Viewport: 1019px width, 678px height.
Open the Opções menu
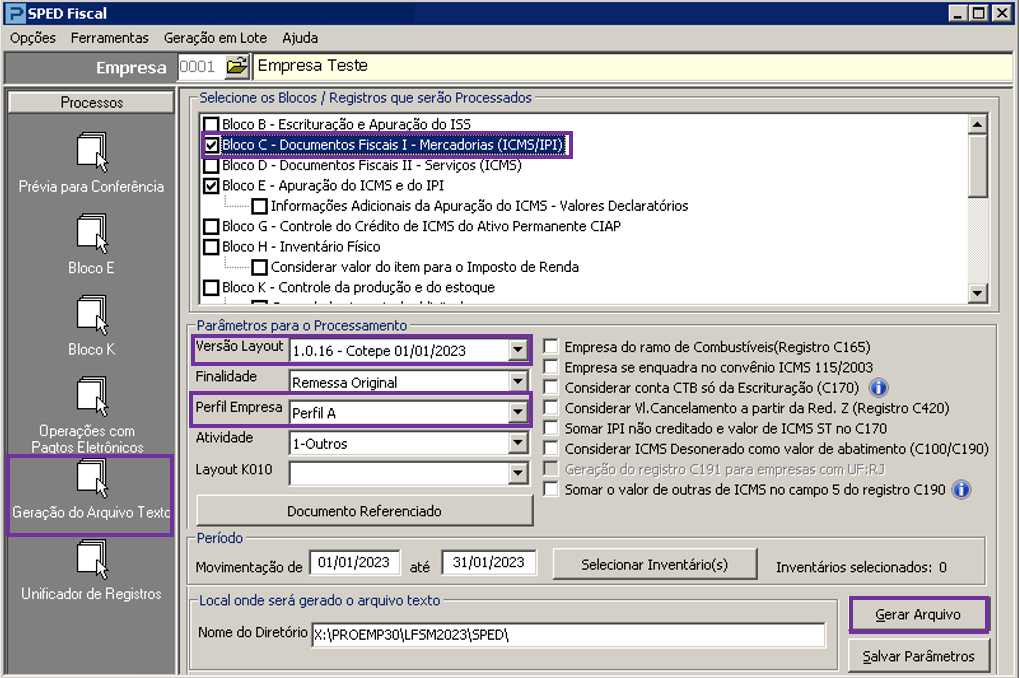pos(33,38)
